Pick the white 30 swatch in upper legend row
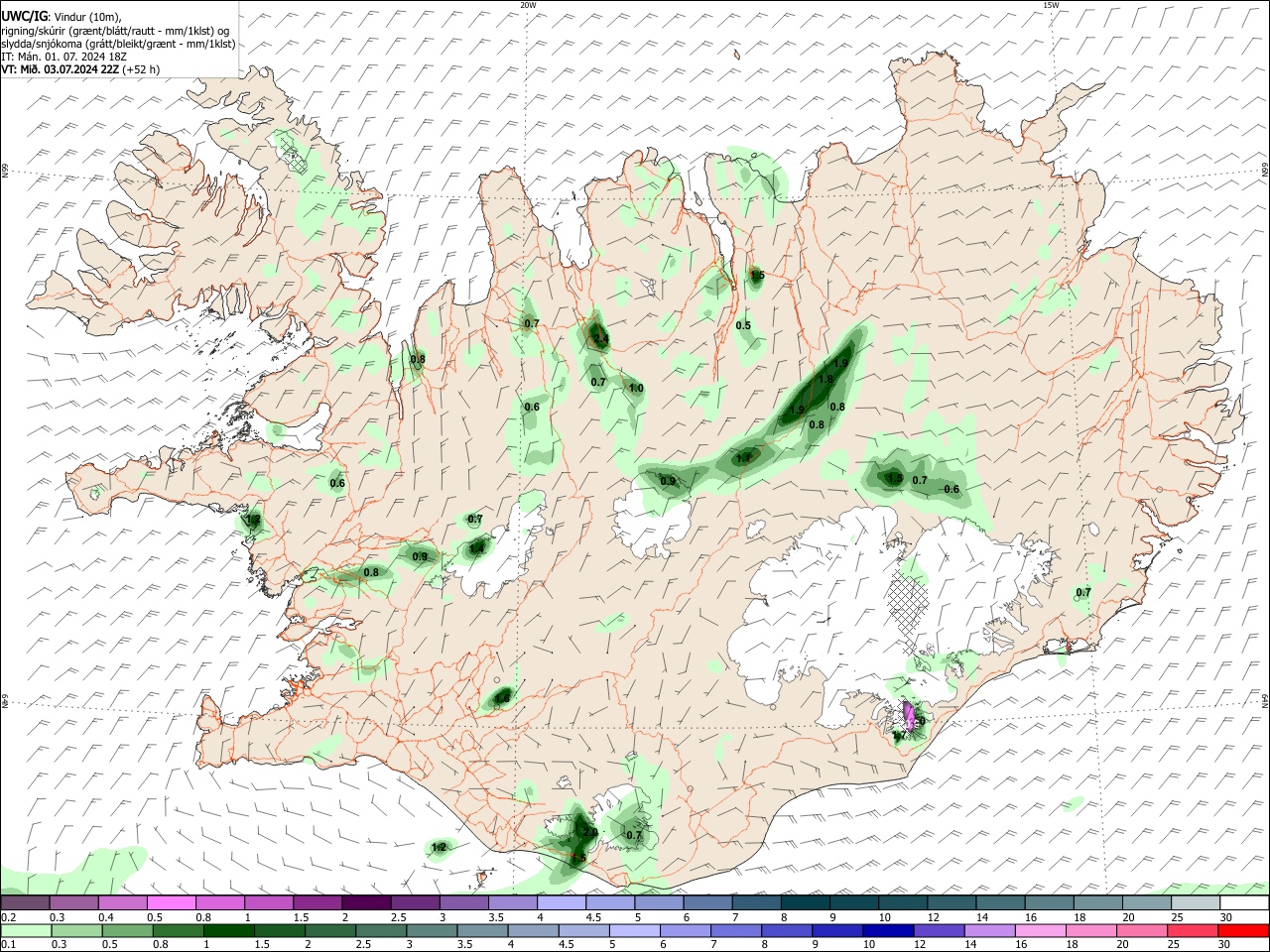The image size is (1270, 952). (1243, 903)
